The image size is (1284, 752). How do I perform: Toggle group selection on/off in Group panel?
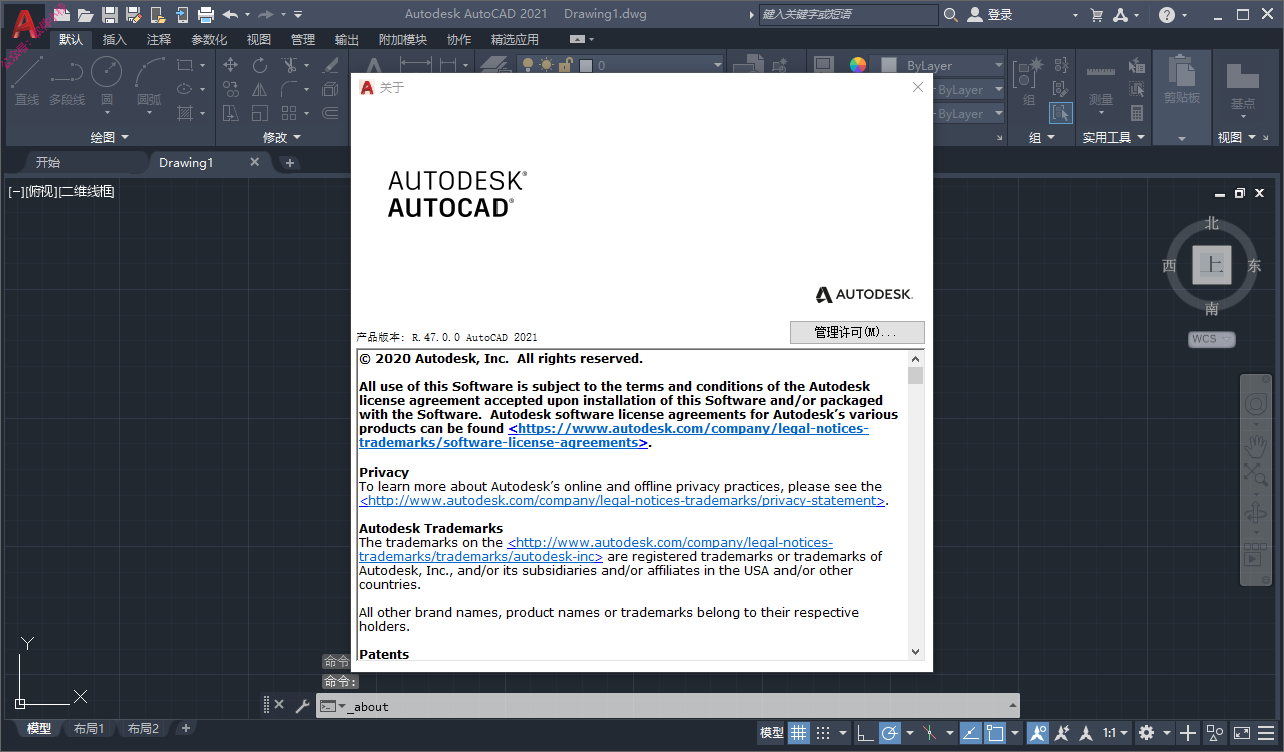coord(1061,113)
